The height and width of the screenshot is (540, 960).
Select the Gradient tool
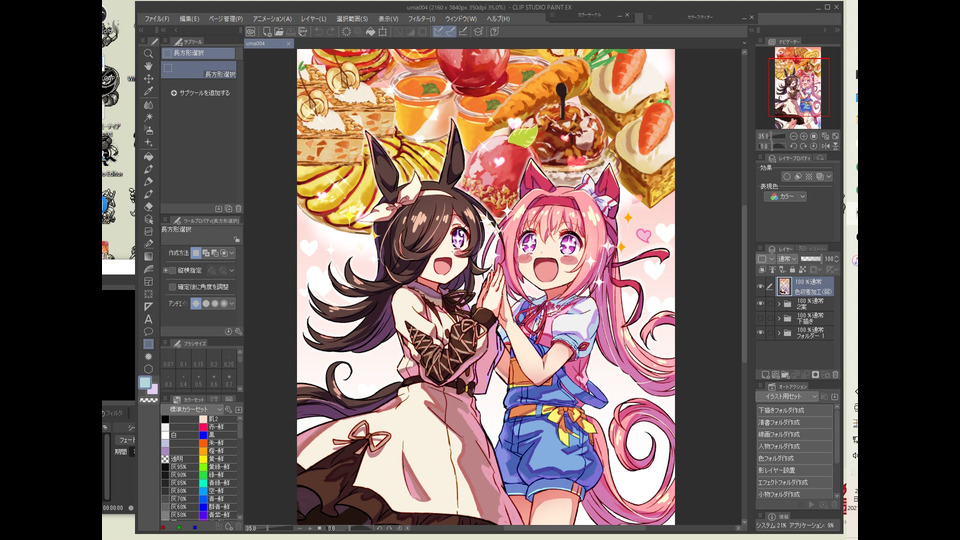pyautogui.click(x=148, y=257)
